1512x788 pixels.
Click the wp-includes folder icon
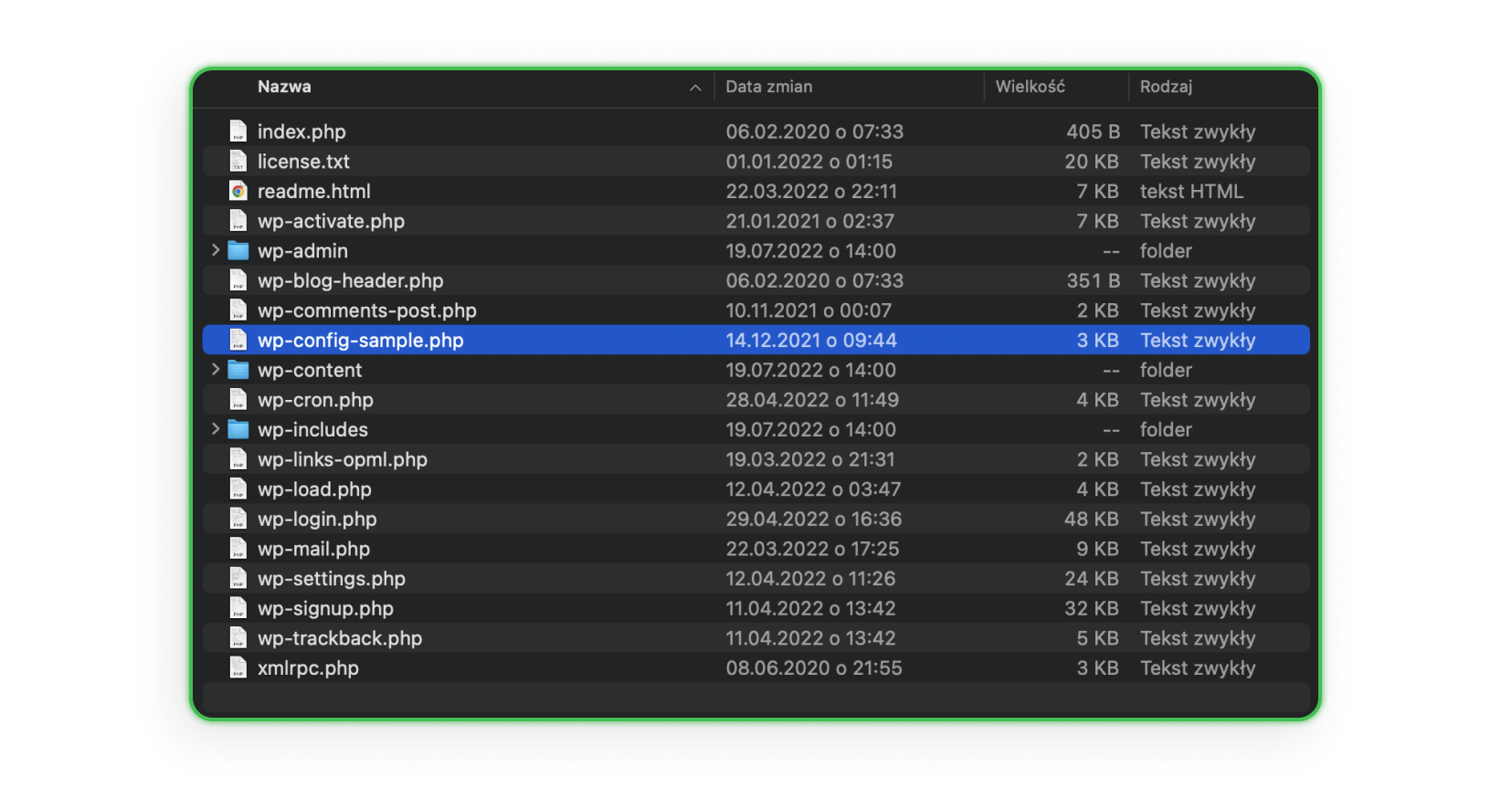click(238, 429)
